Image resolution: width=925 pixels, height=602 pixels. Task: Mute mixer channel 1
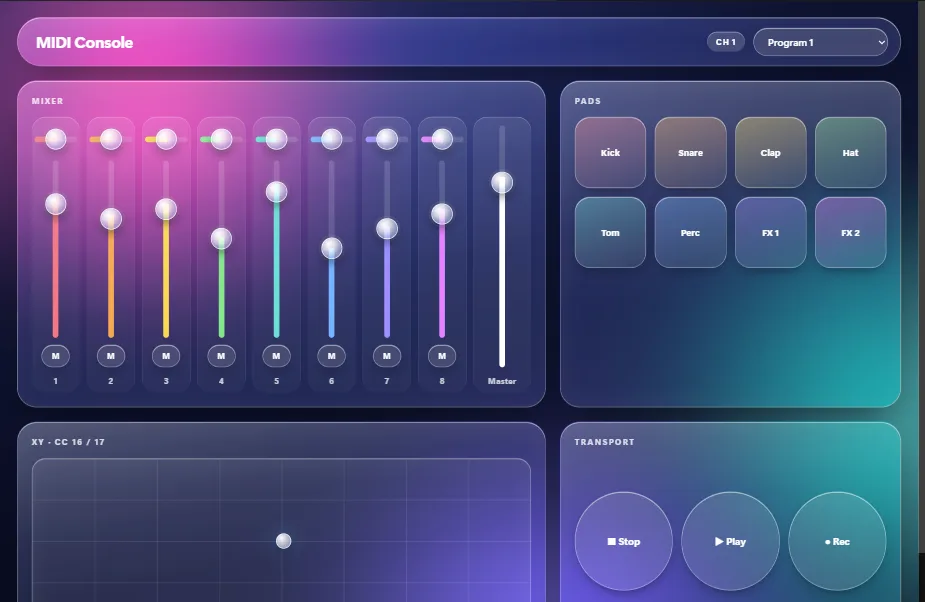pos(55,356)
